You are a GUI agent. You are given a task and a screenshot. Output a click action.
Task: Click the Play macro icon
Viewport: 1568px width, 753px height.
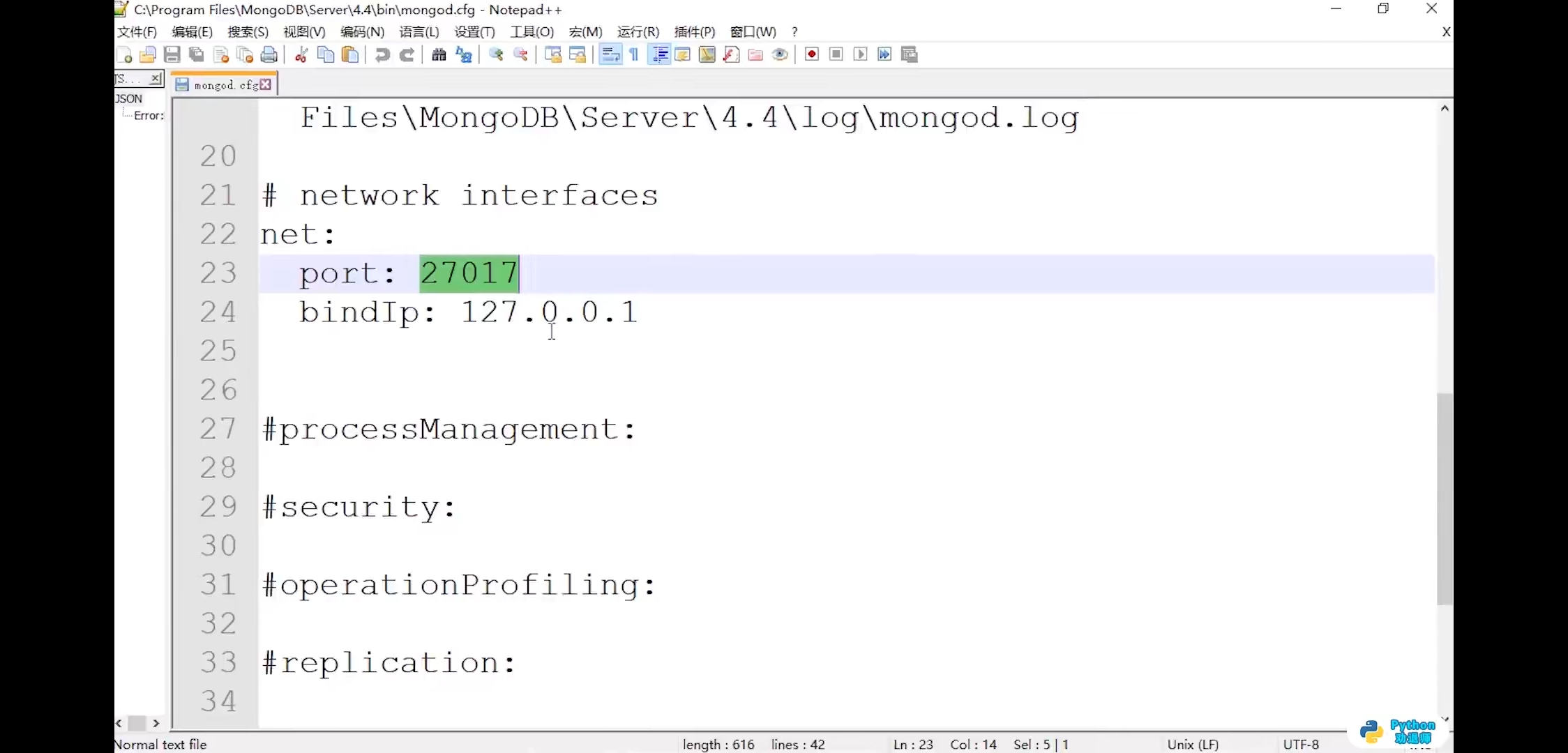click(x=860, y=54)
